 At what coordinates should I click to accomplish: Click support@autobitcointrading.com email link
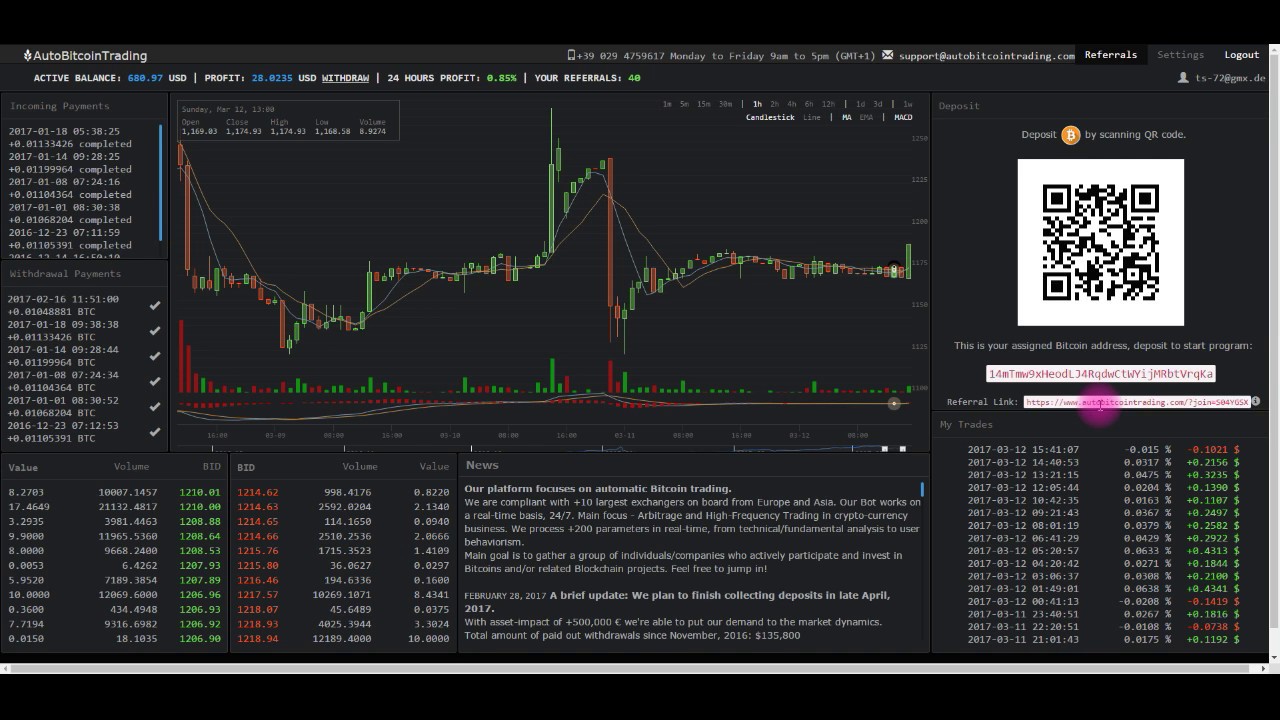click(x=987, y=56)
